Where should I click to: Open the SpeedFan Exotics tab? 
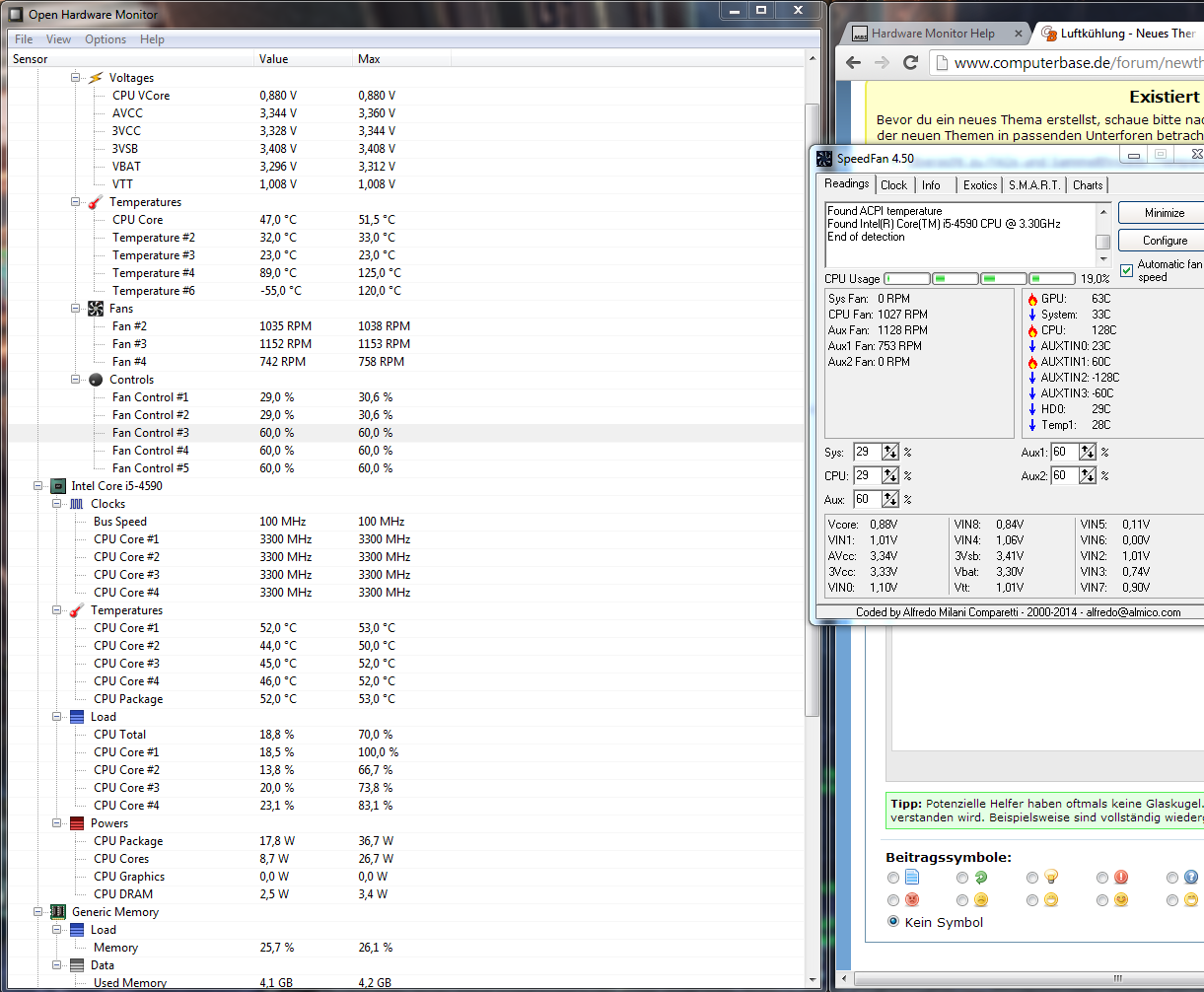[x=980, y=185]
